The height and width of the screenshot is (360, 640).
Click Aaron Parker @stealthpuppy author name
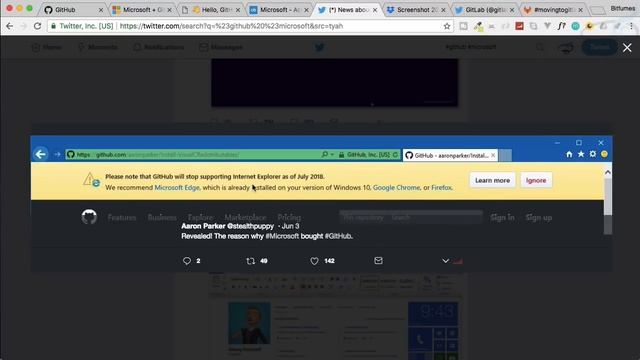click(227, 226)
